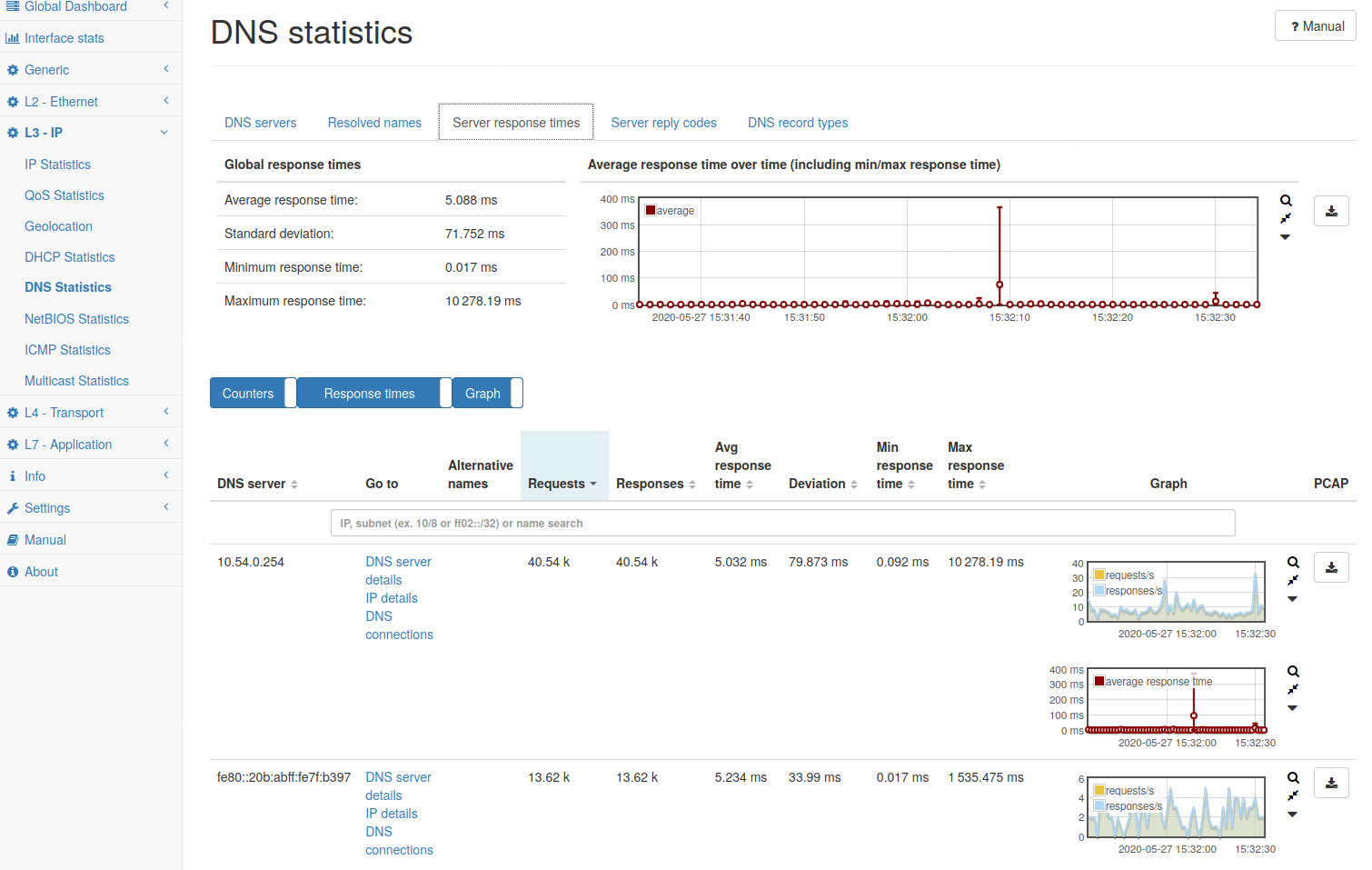The height and width of the screenshot is (870, 1372).
Task: Expand the L7 - Application sidebar section
Action: click(x=91, y=445)
